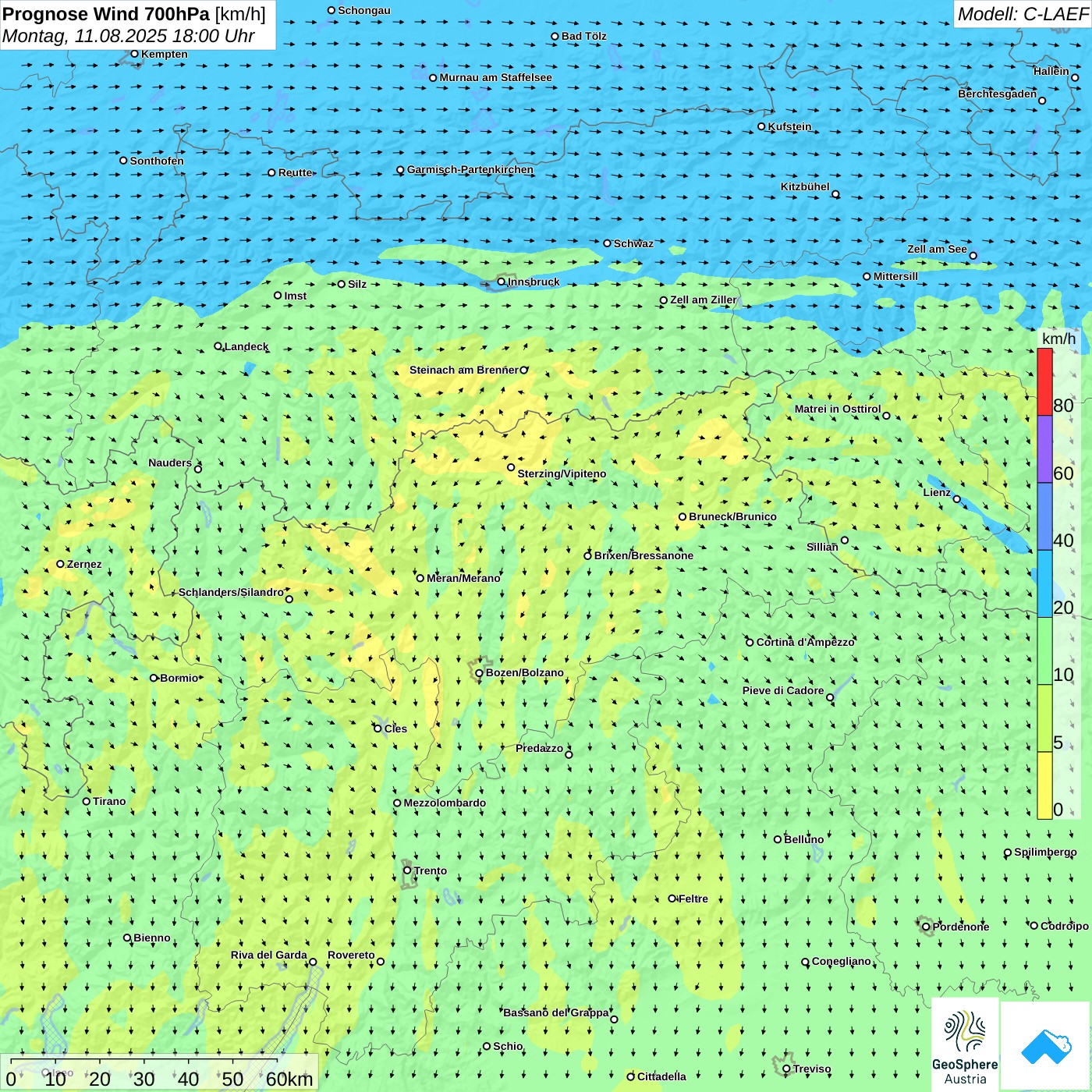Click the Zell am See marker
This screenshot has width=1092, height=1092.
tap(973, 256)
